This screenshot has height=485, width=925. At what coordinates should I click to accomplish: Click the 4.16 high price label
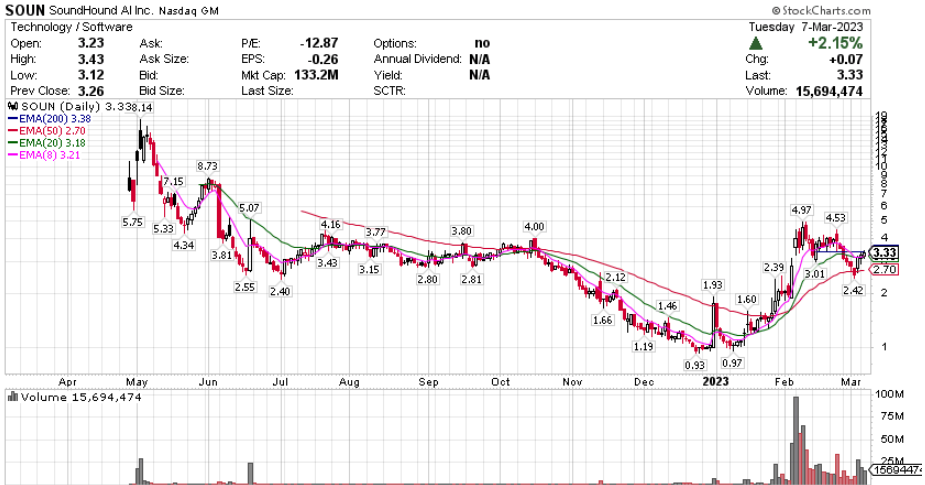pyautogui.click(x=331, y=224)
